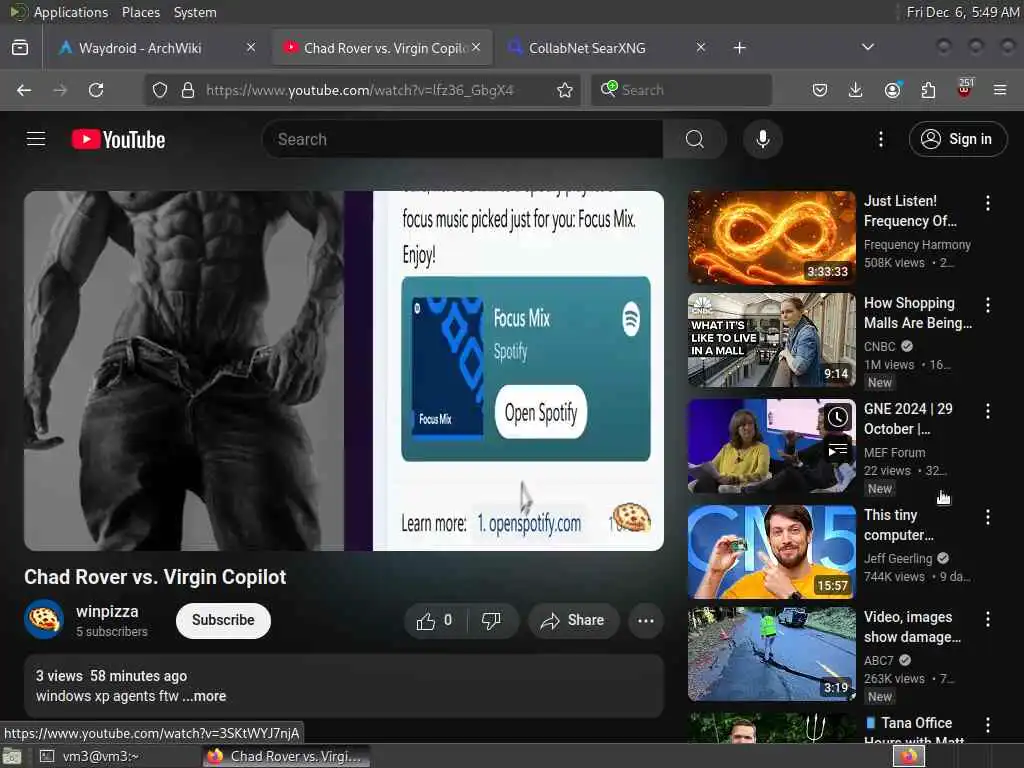Screen dimensions: 1024x768
Task: Click the main video player
Action: 344,371
